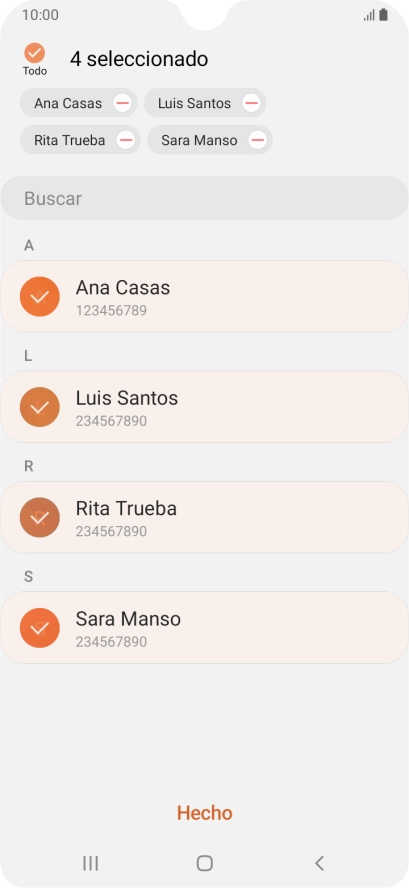Uncheck Rita Trueba contact checkmark
409x888 pixels.
(x=40, y=517)
